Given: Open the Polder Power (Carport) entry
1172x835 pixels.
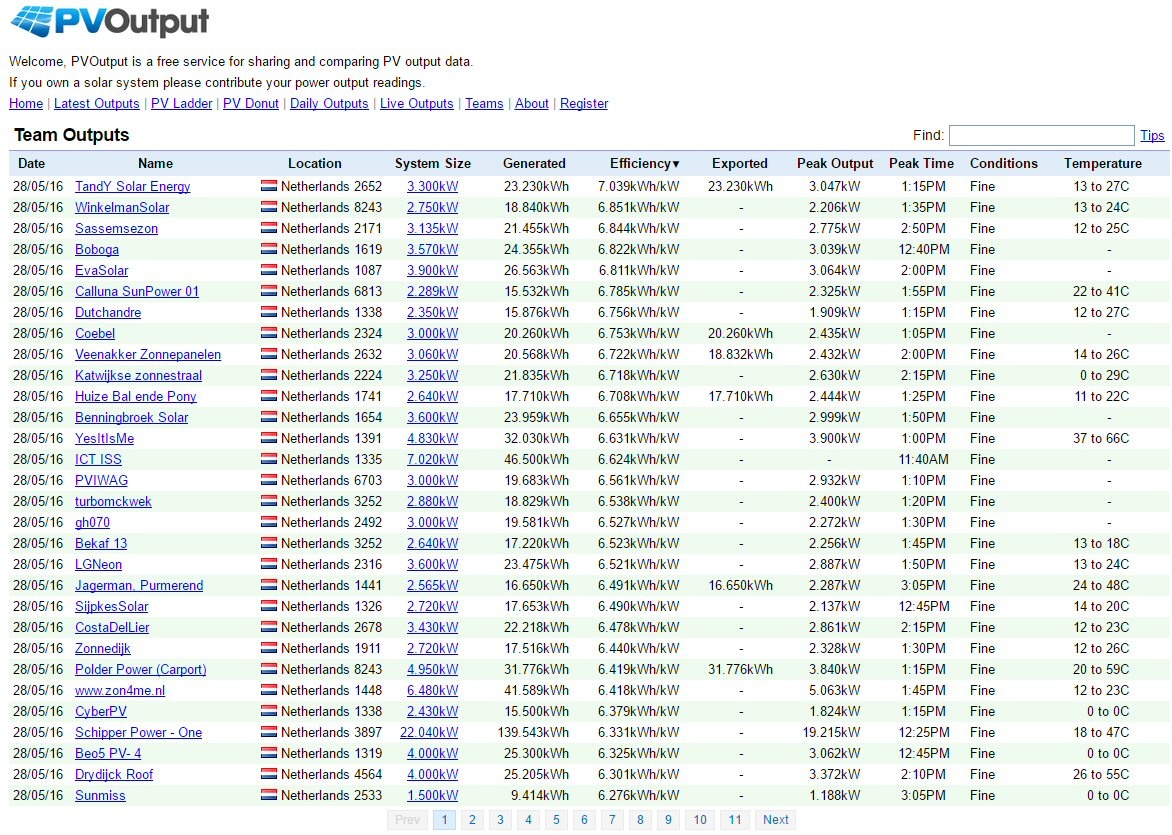Looking at the screenshot, I should tap(140, 670).
